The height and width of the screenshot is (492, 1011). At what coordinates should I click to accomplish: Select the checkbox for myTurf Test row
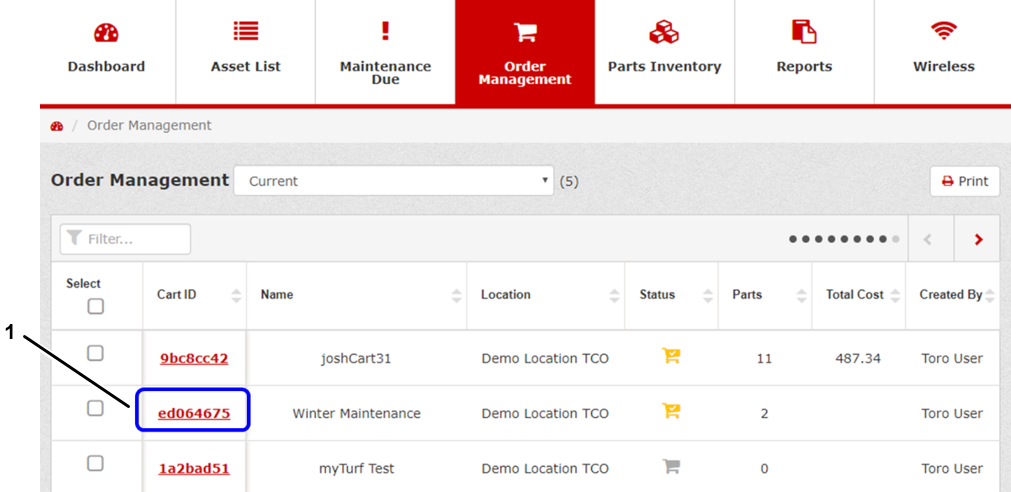point(95,463)
